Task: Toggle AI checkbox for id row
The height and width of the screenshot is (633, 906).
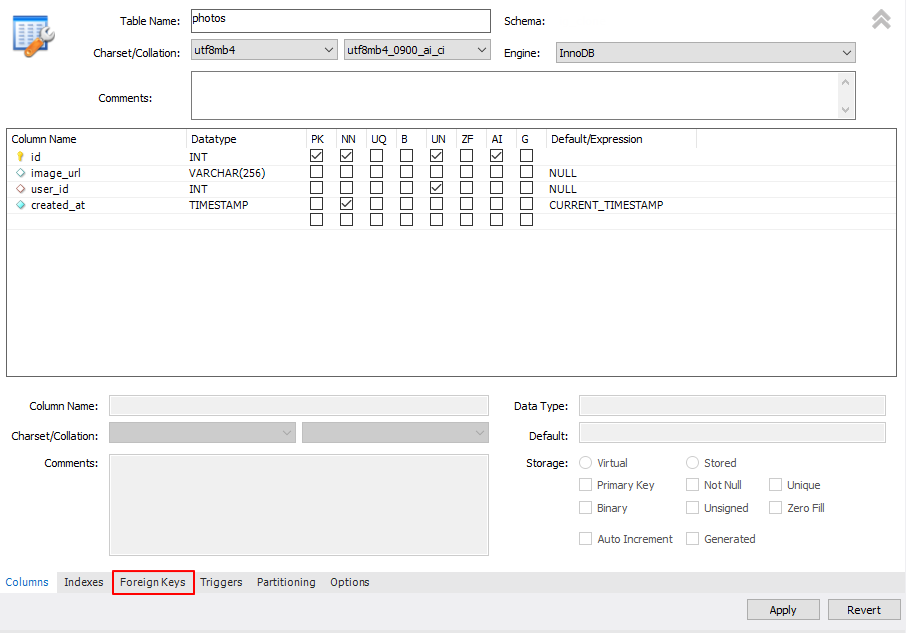Action: [496, 156]
